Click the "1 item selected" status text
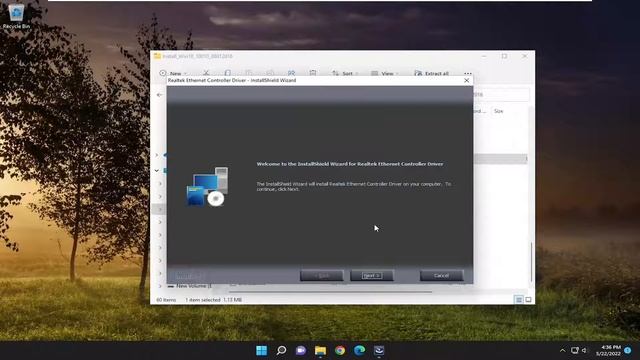Screen dimensions: 640x360 203,300
